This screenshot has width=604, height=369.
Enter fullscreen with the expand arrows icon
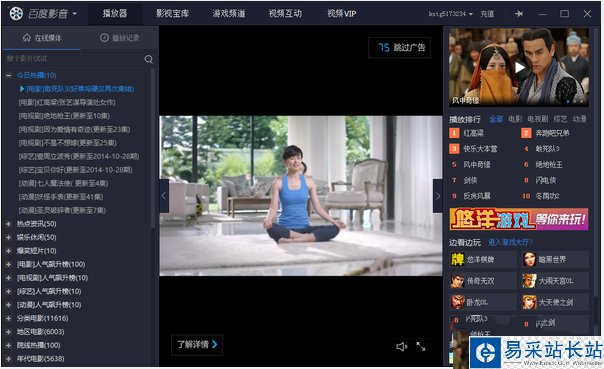(421, 347)
